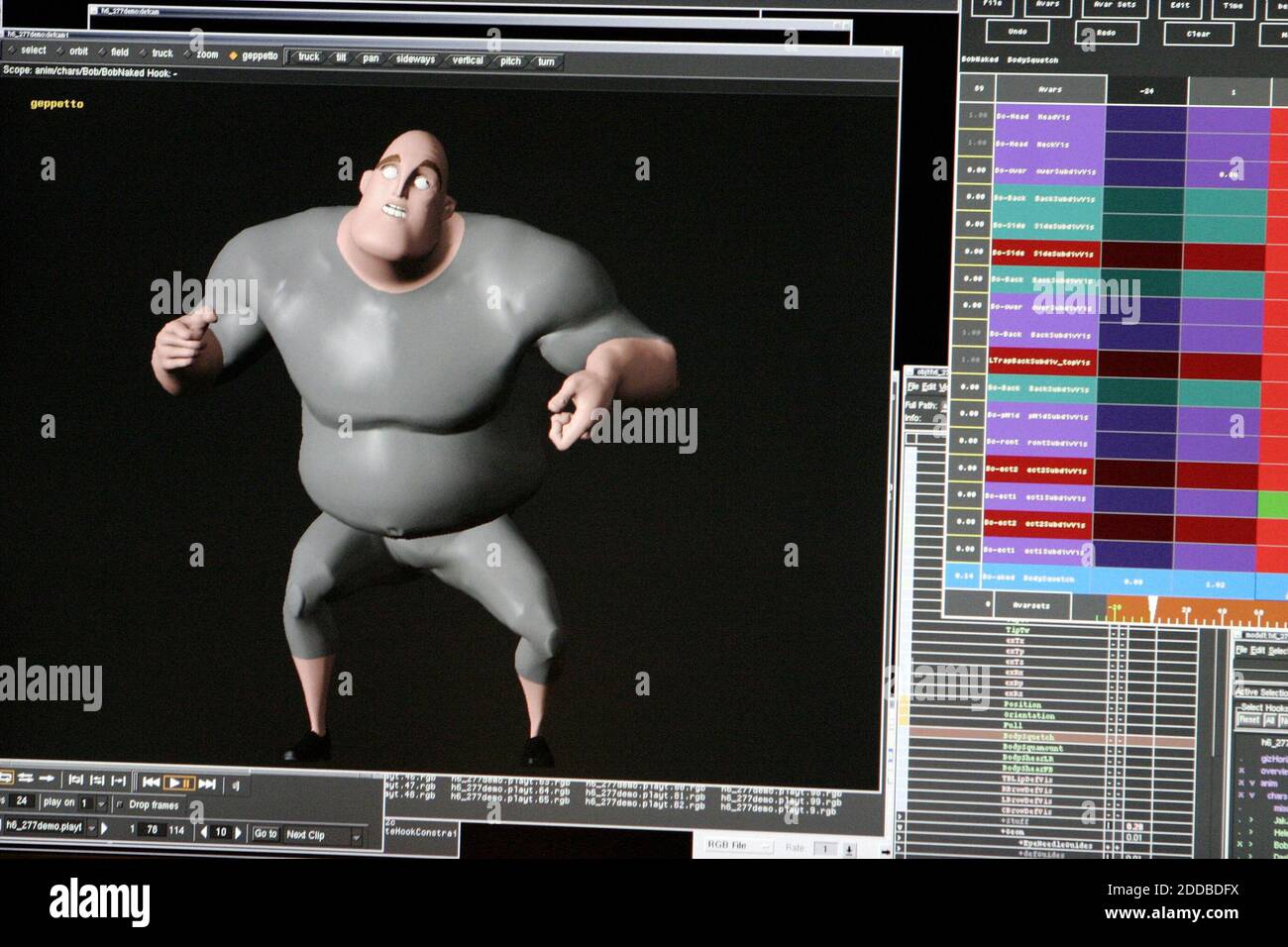Click the rightmost of the three frame-range icons
1288x947 pixels.
tap(118, 781)
